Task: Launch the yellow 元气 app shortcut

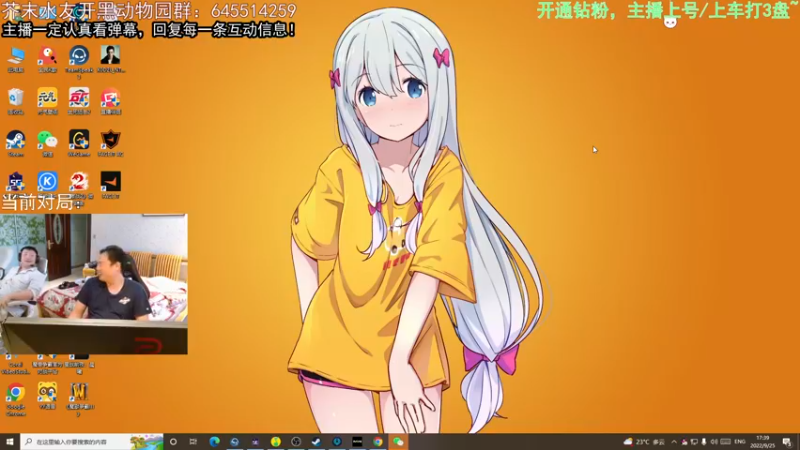Action: (47, 97)
